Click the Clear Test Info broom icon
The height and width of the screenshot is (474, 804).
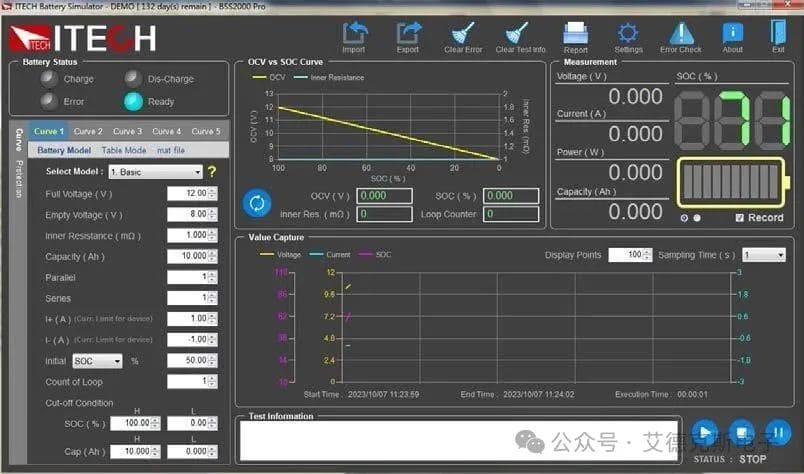point(520,33)
